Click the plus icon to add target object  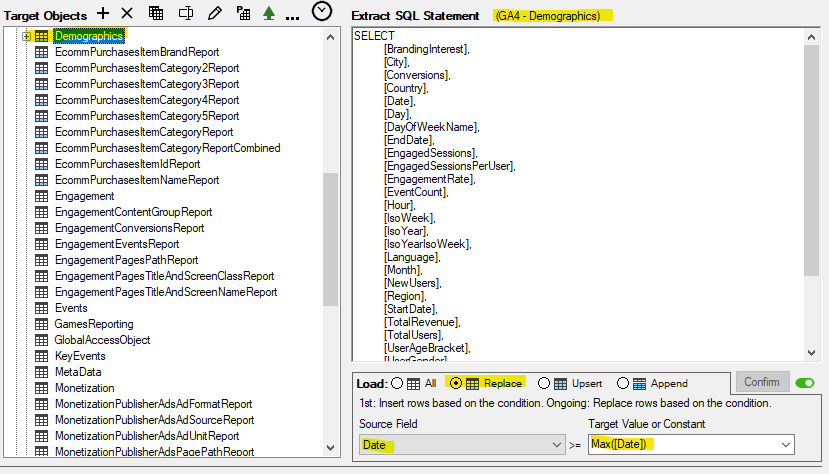click(x=104, y=13)
